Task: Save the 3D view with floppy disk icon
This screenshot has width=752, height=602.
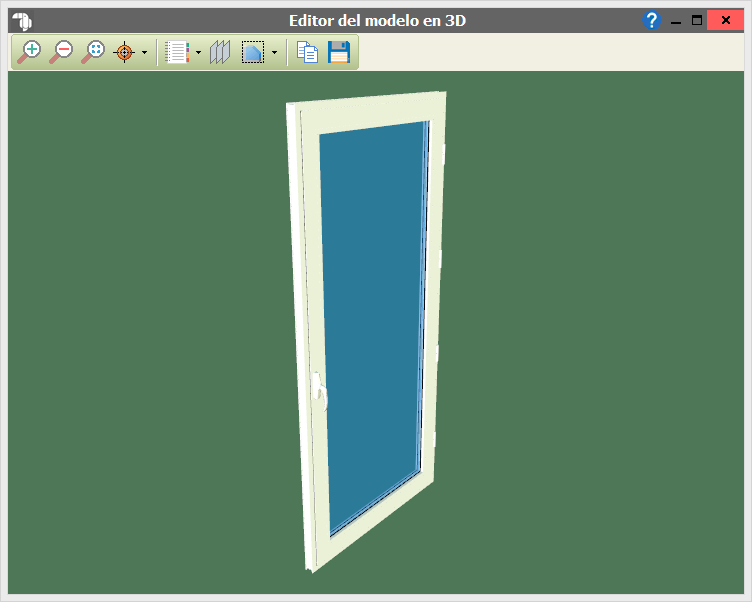Action: (339, 52)
